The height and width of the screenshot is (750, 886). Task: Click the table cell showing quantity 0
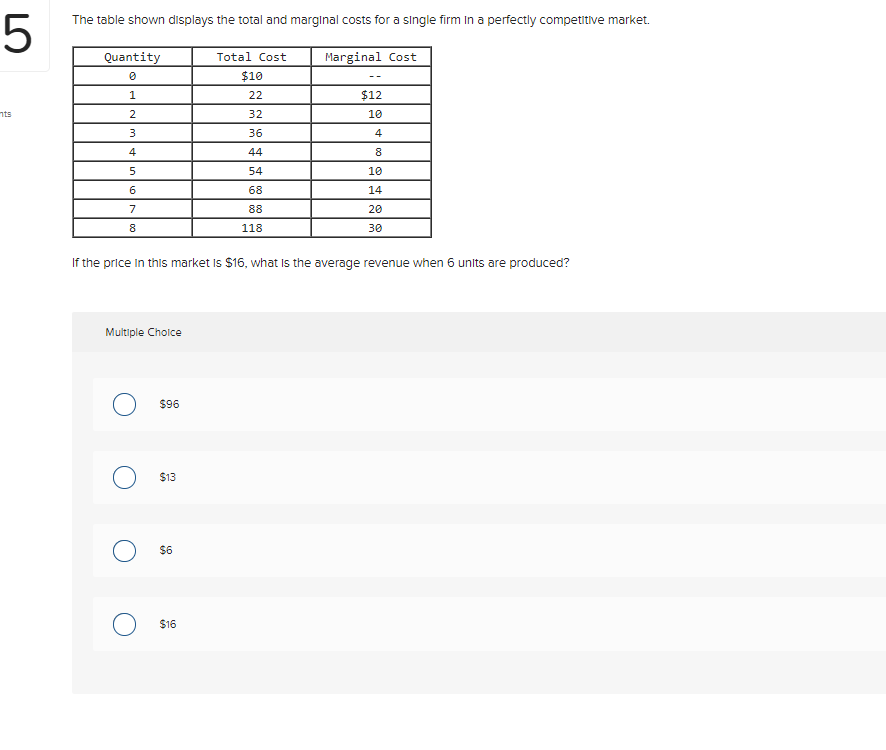131,75
